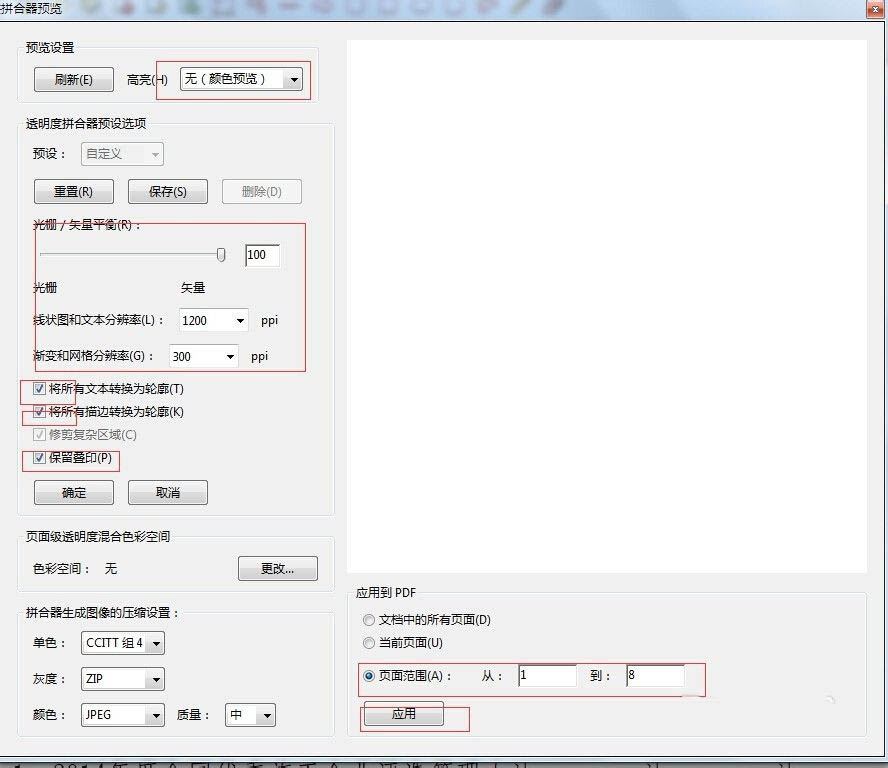Disable 将所有文本转换为轮廓 checkbox

38,388
